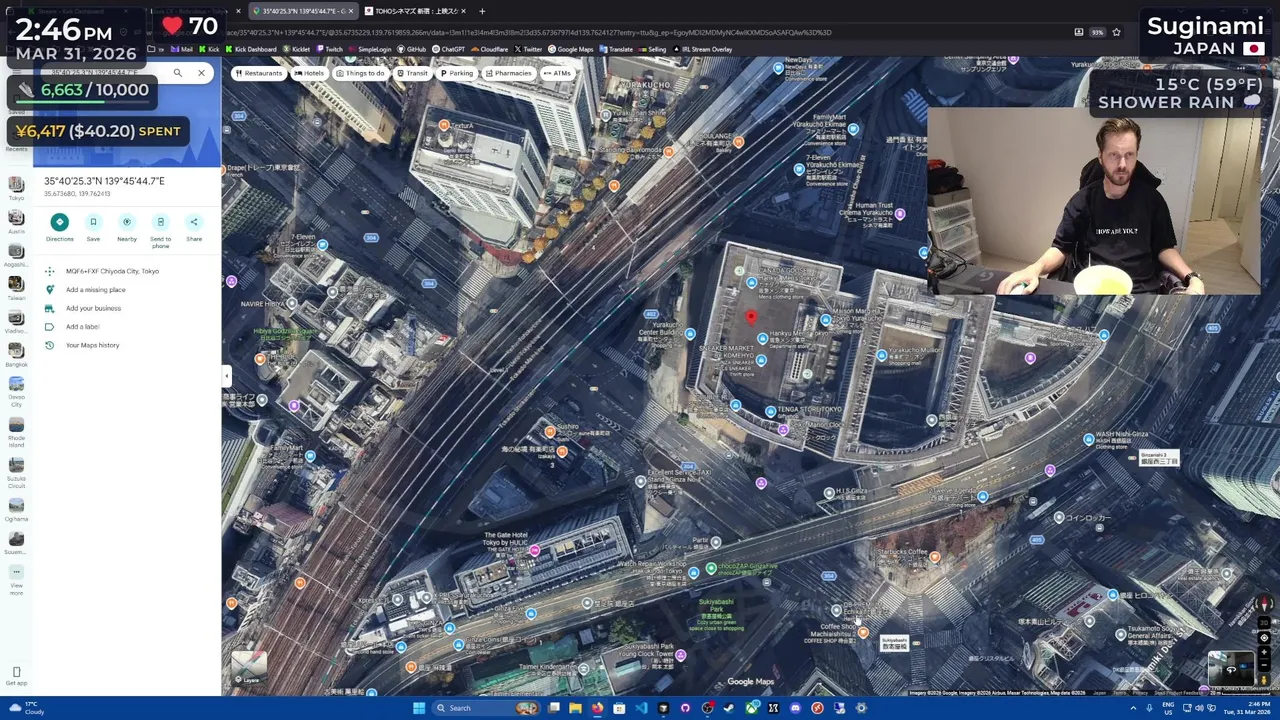Click Add a missing place

pos(95,290)
